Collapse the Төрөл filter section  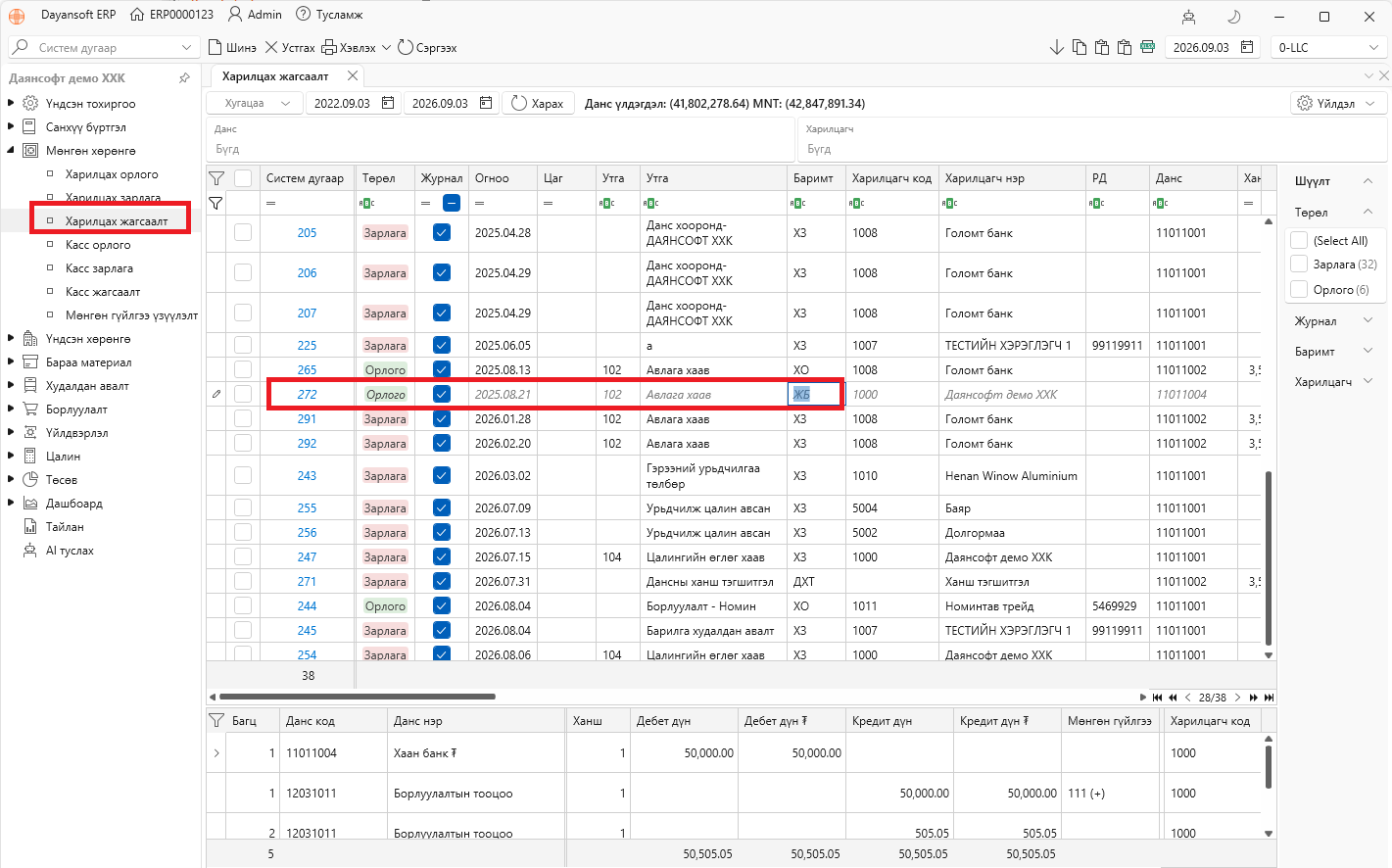click(x=1368, y=212)
